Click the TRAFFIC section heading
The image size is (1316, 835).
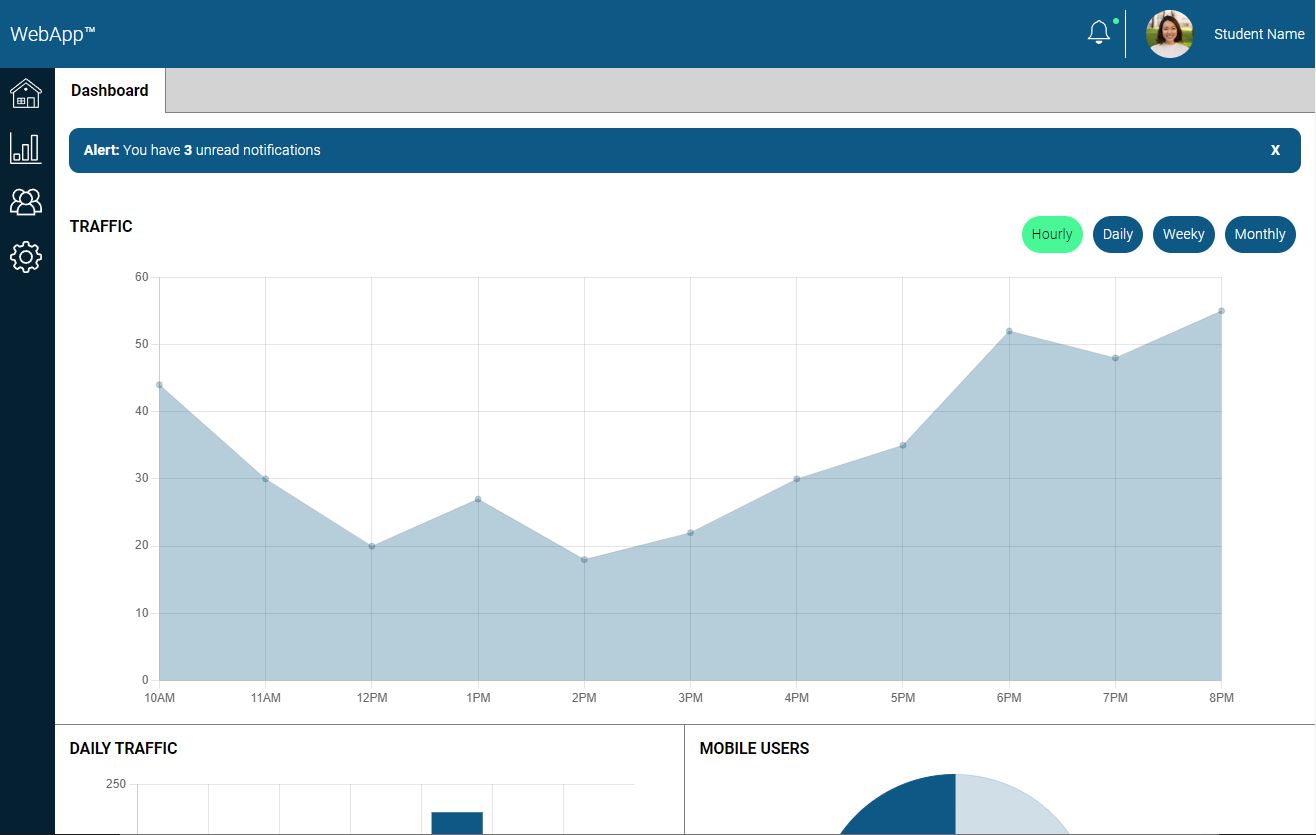[x=101, y=226]
